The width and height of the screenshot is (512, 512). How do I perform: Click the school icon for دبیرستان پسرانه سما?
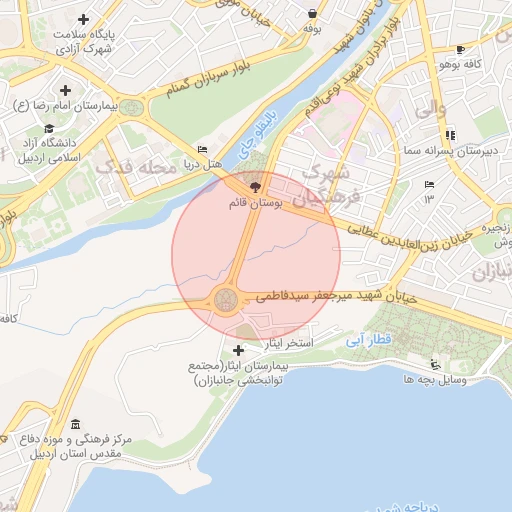pyautogui.click(x=450, y=135)
